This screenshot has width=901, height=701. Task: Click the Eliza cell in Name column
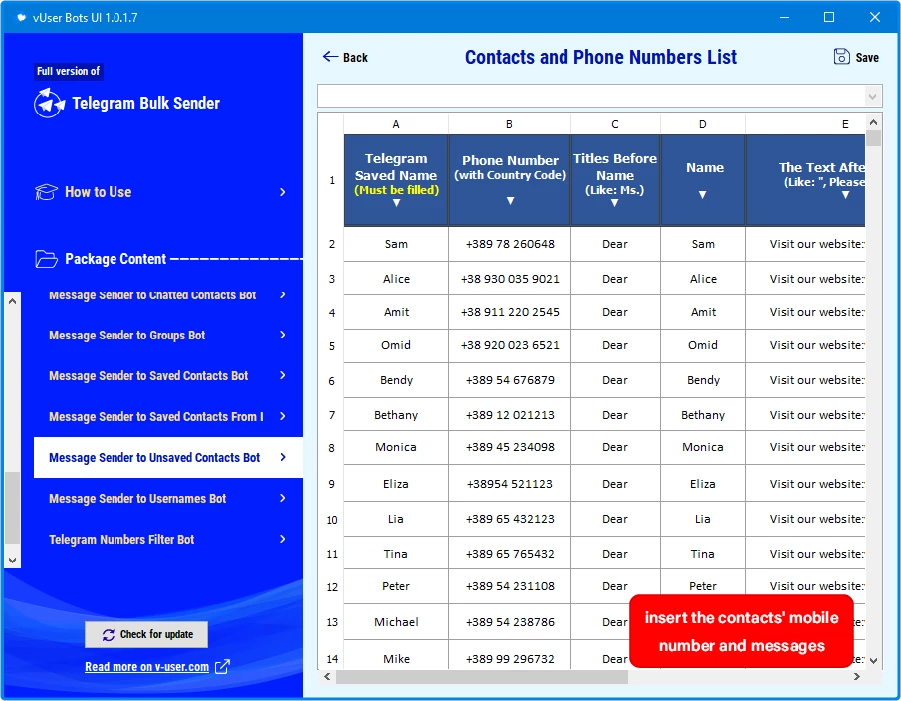[703, 484]
